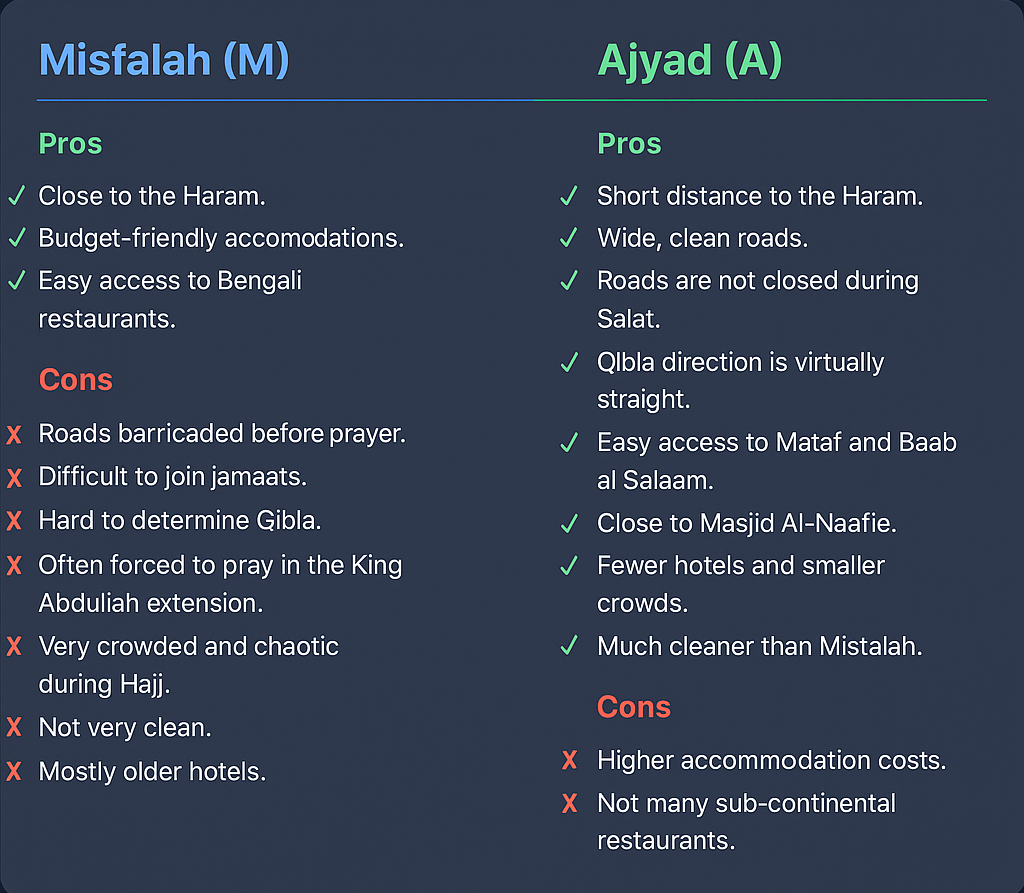Click the red X next to "Mostly older hotels."
Viewport: 1024px width, 893px height.
pyautogui.click(x=15, y=772)
